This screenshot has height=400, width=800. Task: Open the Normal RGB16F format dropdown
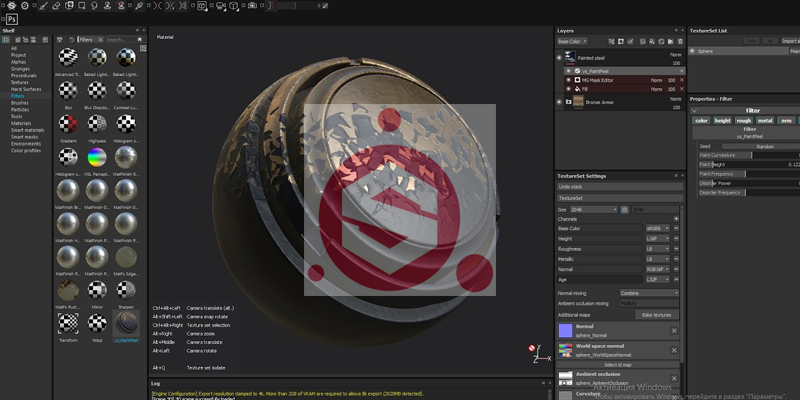pos(658,269)
